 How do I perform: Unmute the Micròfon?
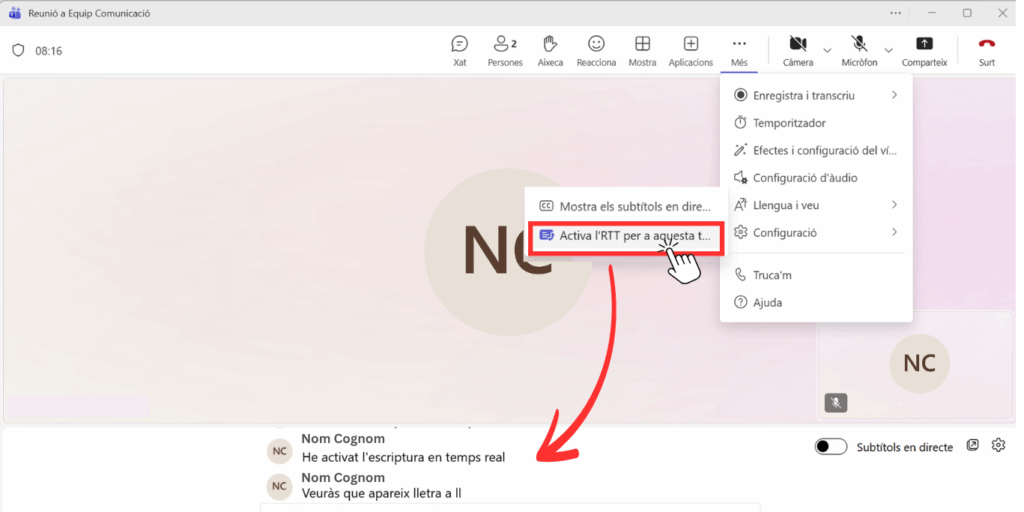tap(859, 49)
